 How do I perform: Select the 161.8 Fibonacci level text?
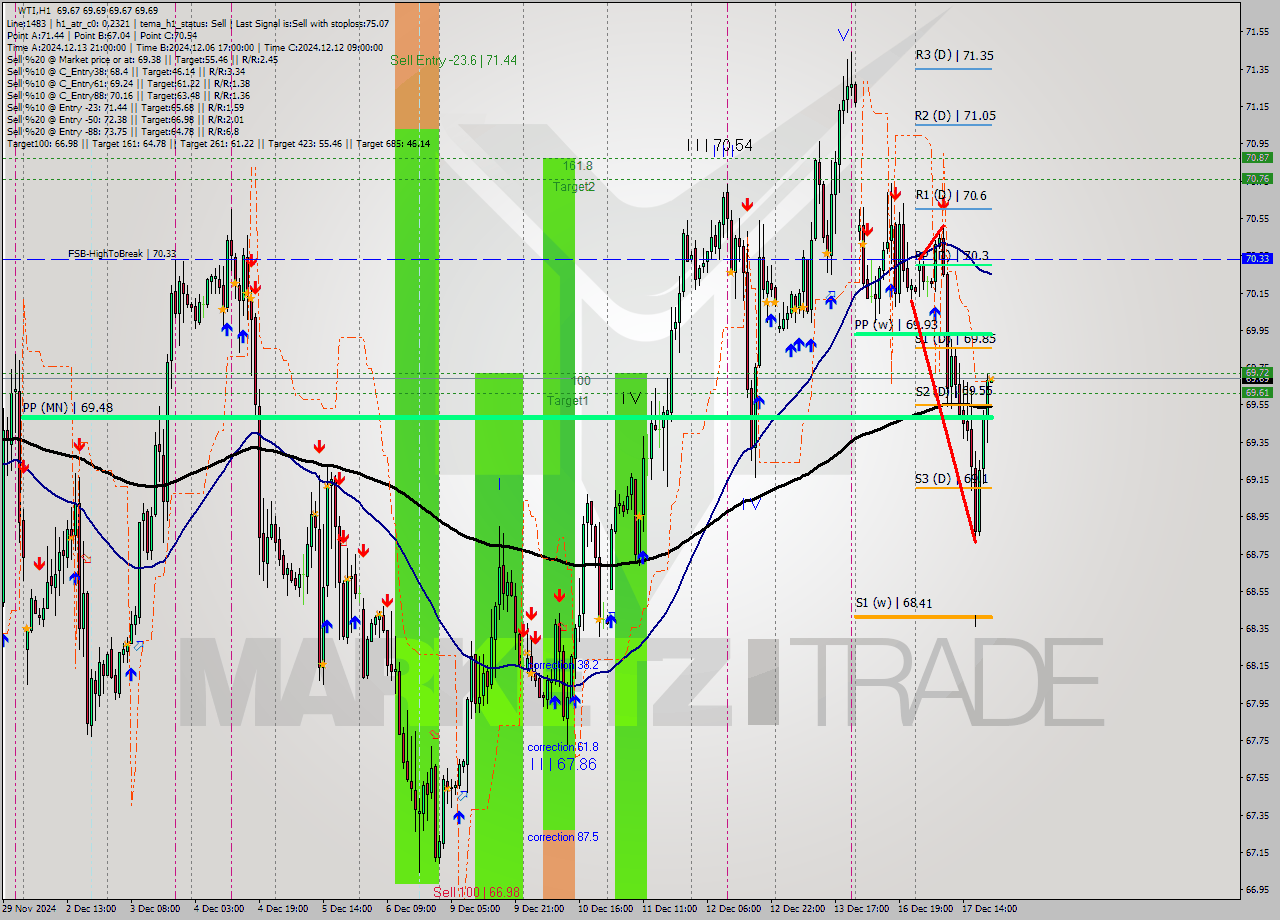pos(577,166)
